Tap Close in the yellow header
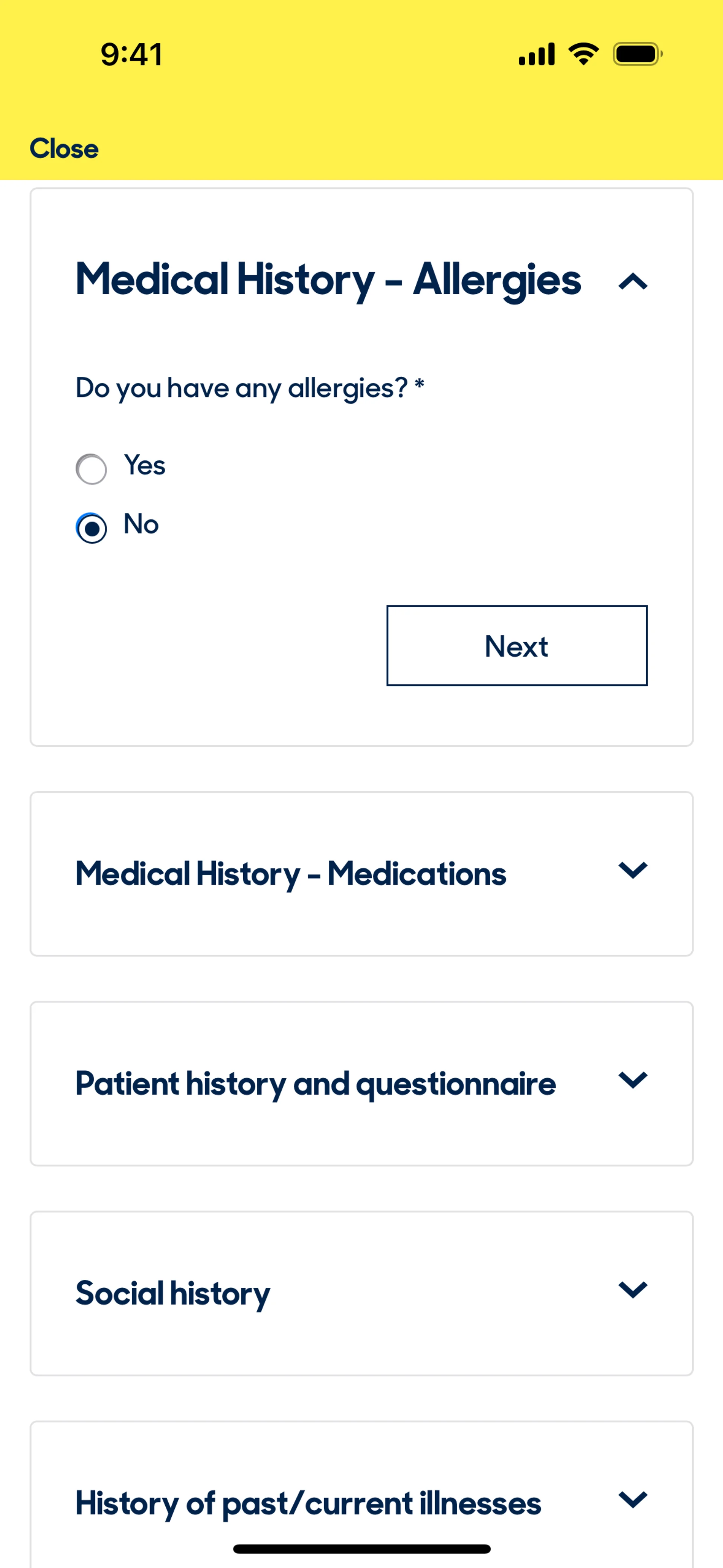Image resolution: width=723 pixels, height=1568 pixels. [64, 148]
